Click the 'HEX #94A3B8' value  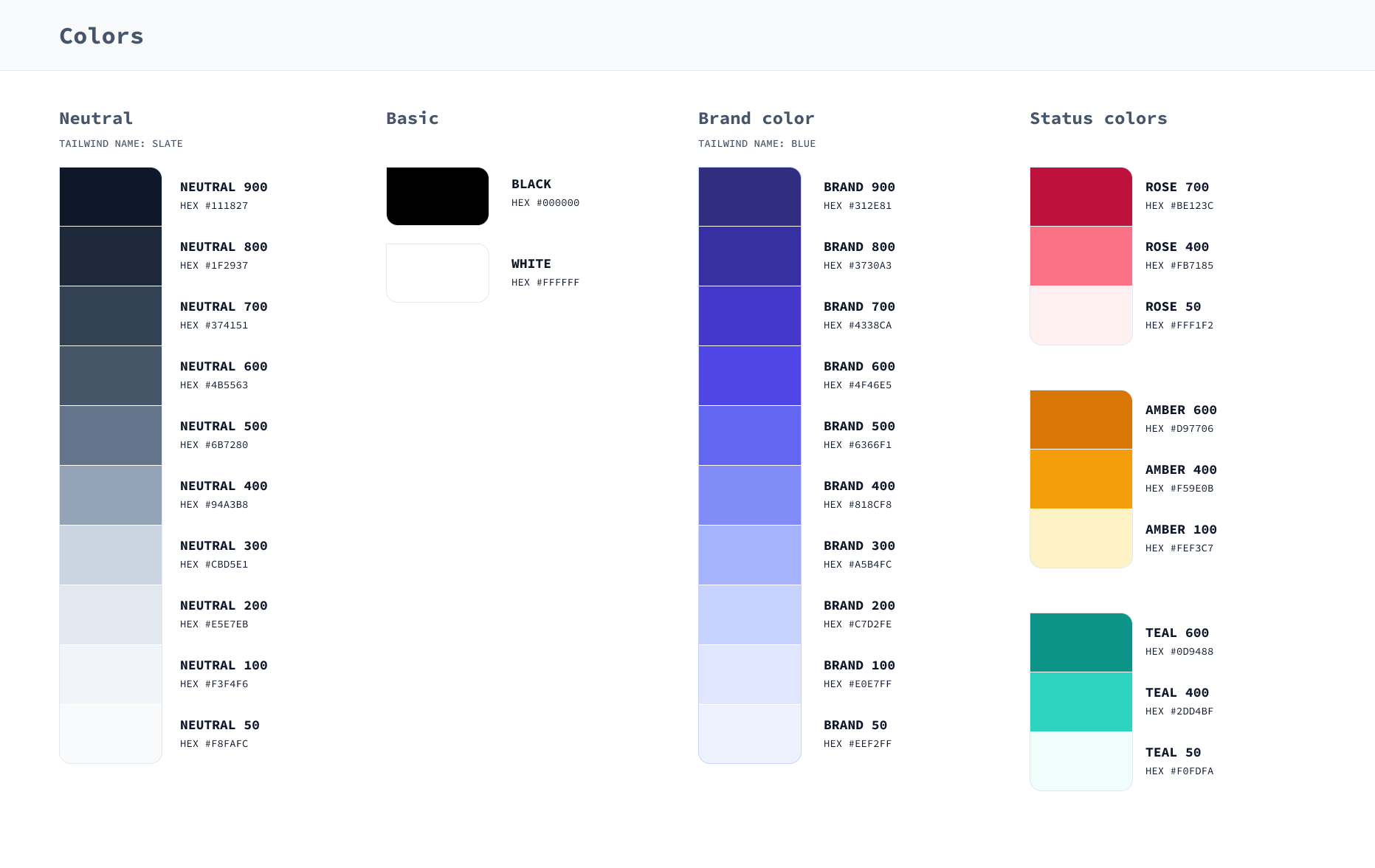[214, 505]
